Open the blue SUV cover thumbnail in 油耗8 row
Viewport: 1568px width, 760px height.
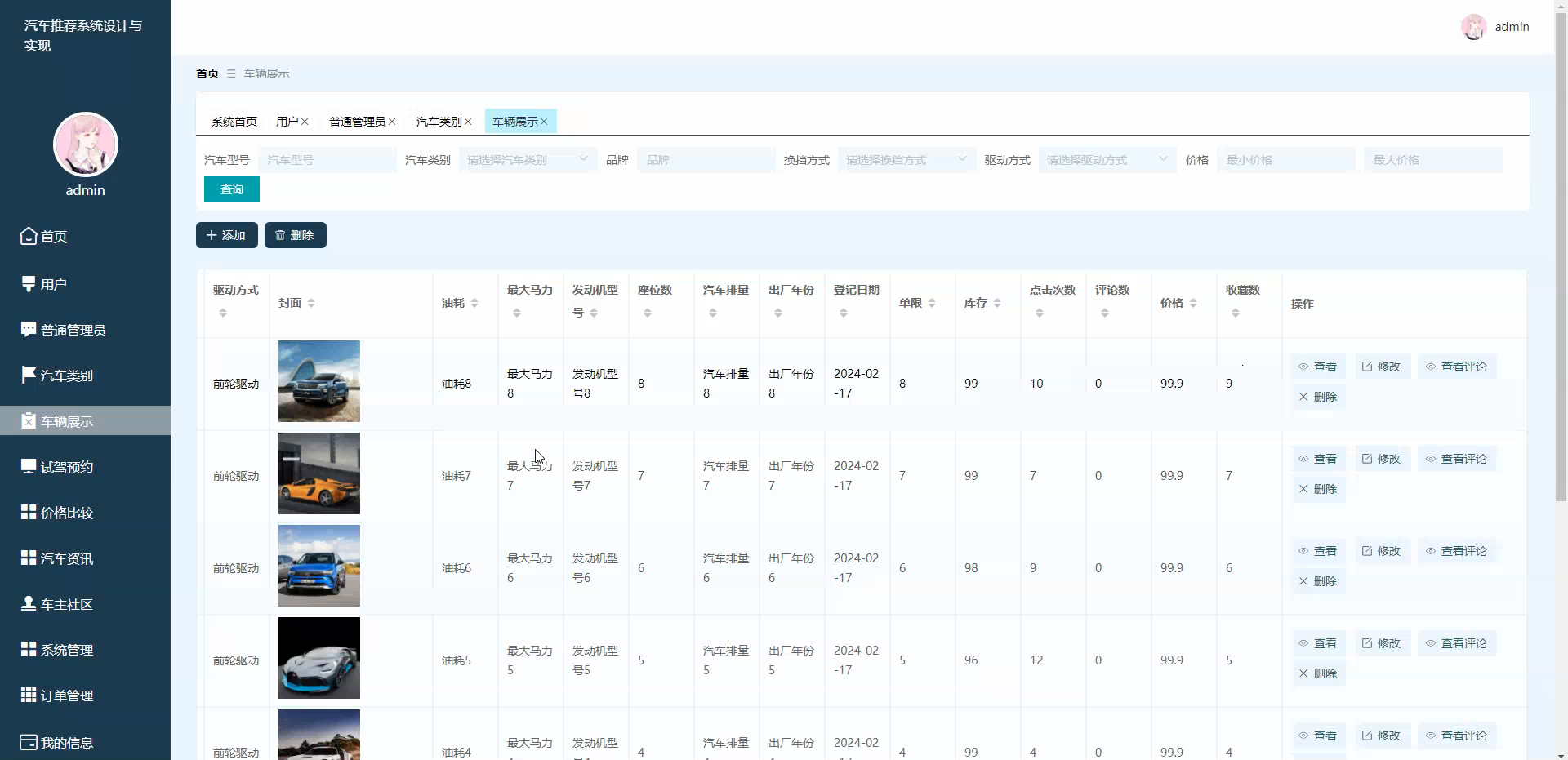click(319, 381)
